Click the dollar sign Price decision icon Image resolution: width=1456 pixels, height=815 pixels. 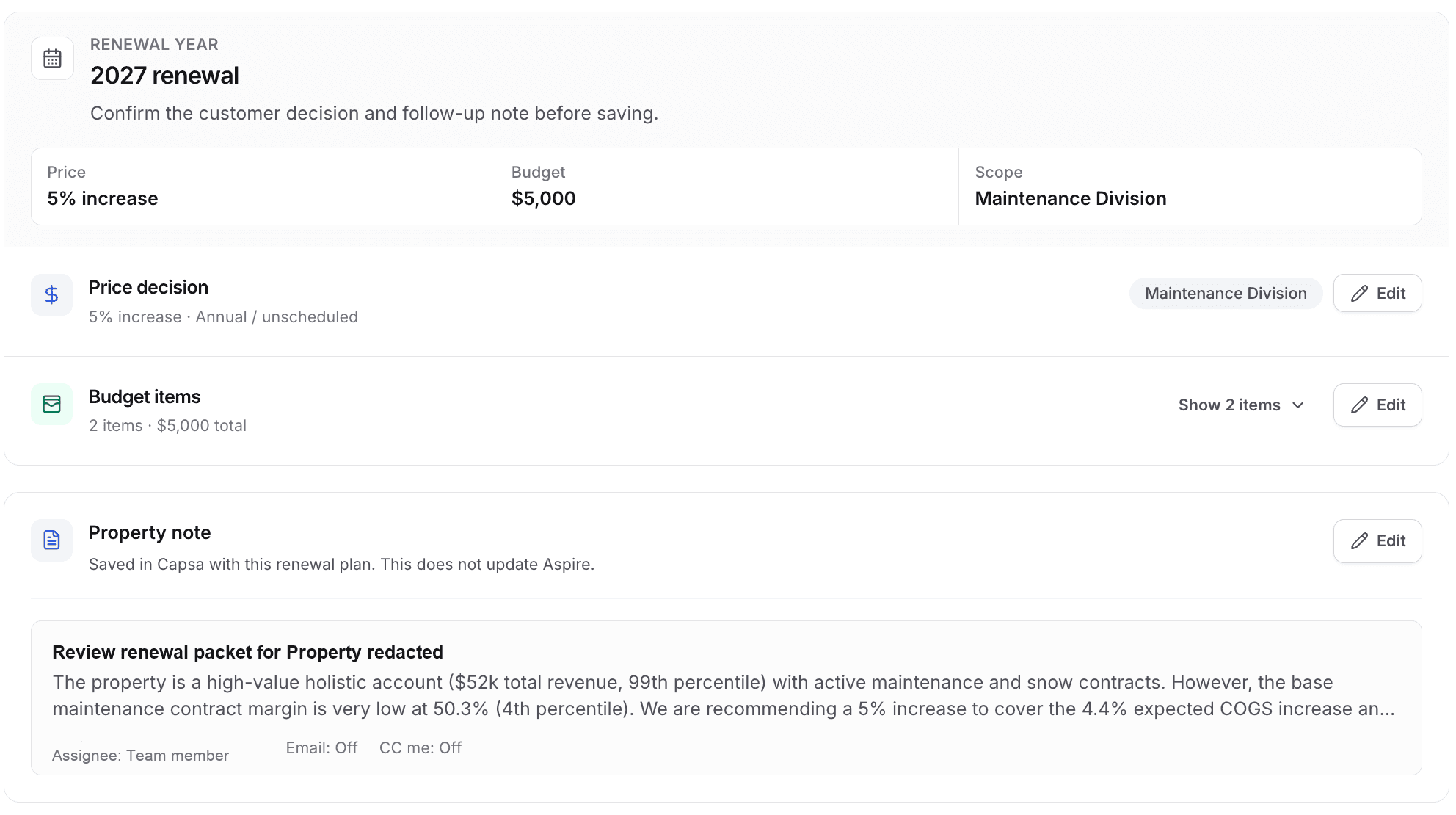point(51,295)
